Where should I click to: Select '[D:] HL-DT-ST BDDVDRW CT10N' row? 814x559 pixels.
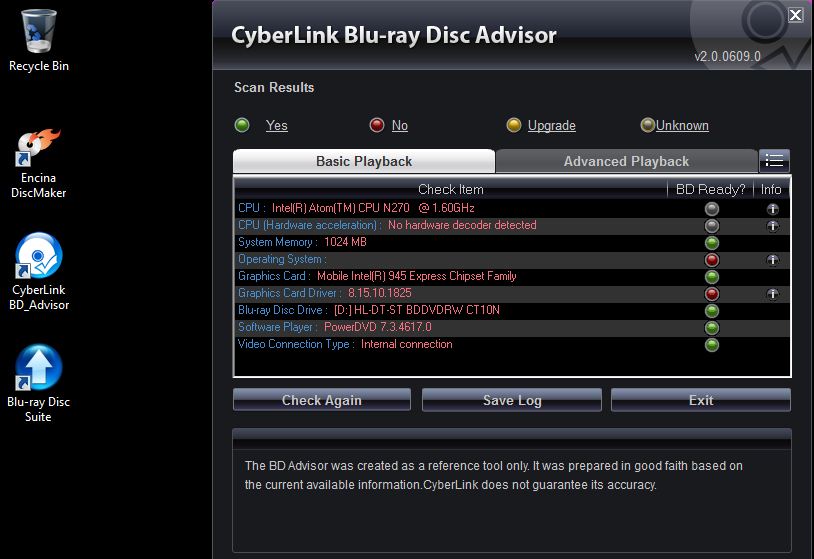[x=512, y=310]
